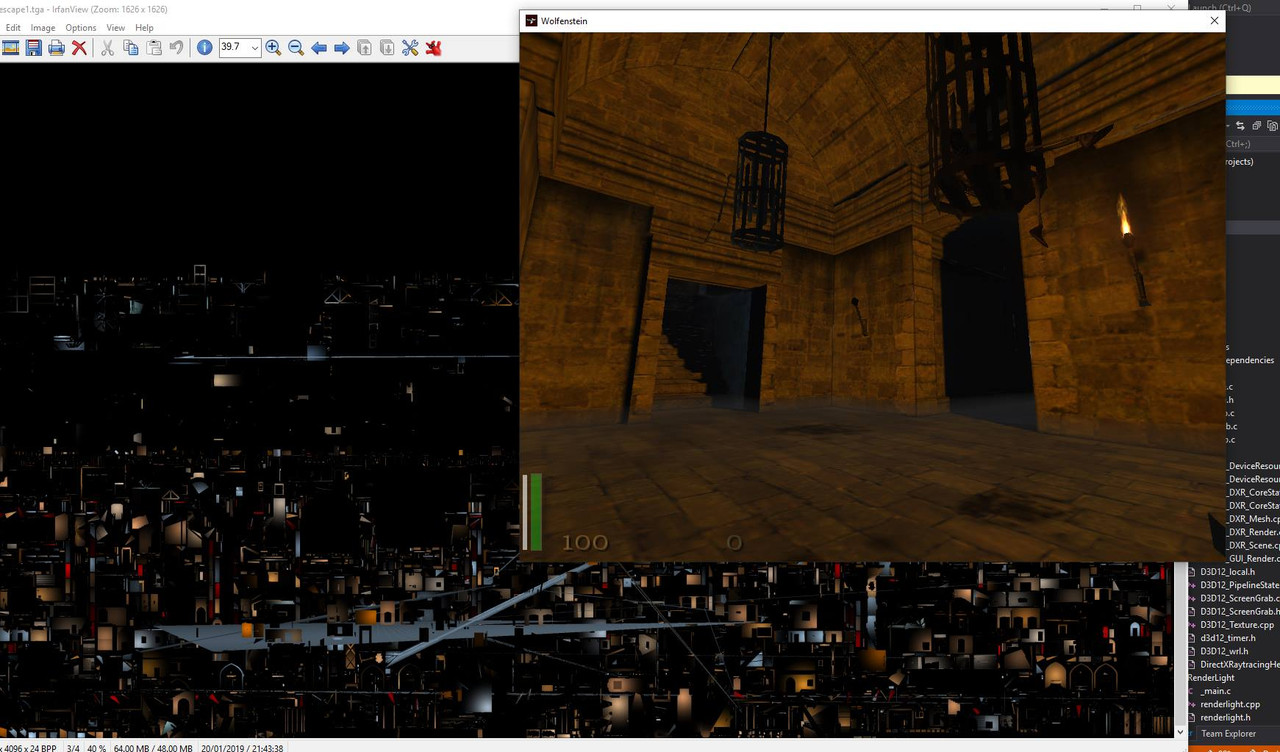
Task: Select the _DXR_Scene file in Solution Explorer
Action: point(1253,546)
